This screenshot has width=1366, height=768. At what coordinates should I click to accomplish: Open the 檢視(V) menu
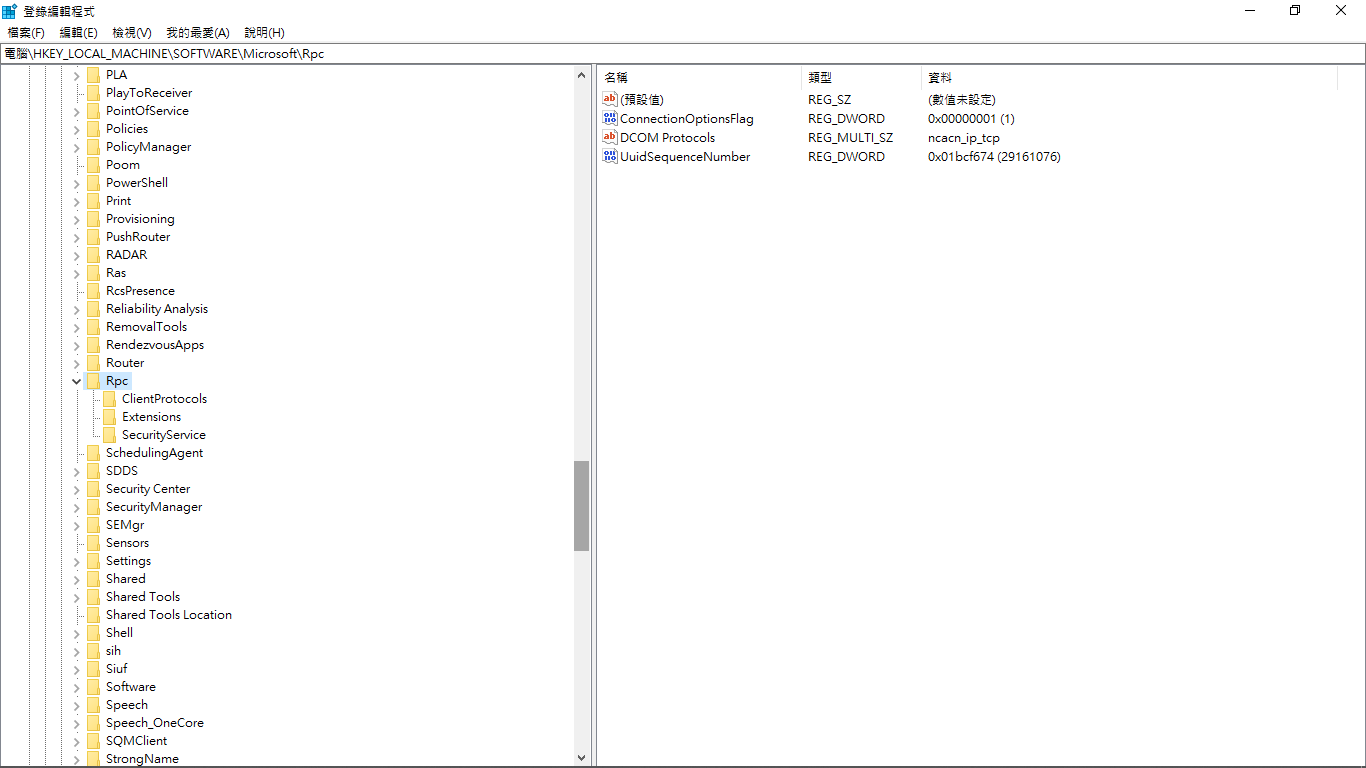[x=132, y=33]
